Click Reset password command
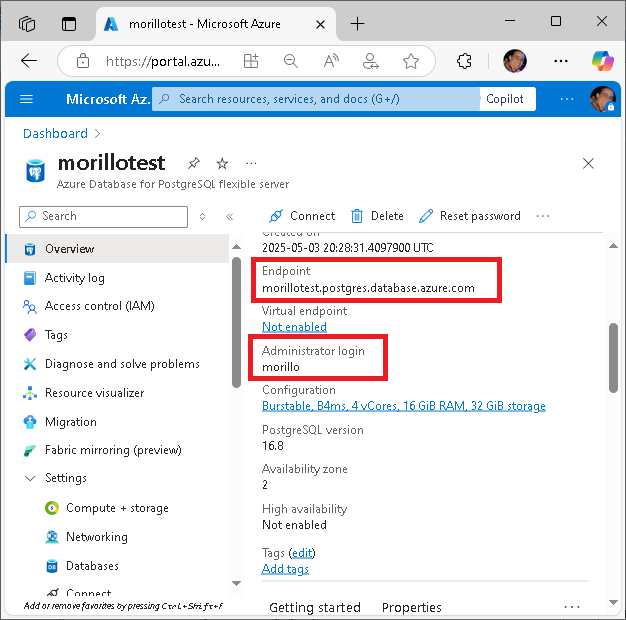Image resolution: width=626 pixels, height=620 pixels. 470,216
